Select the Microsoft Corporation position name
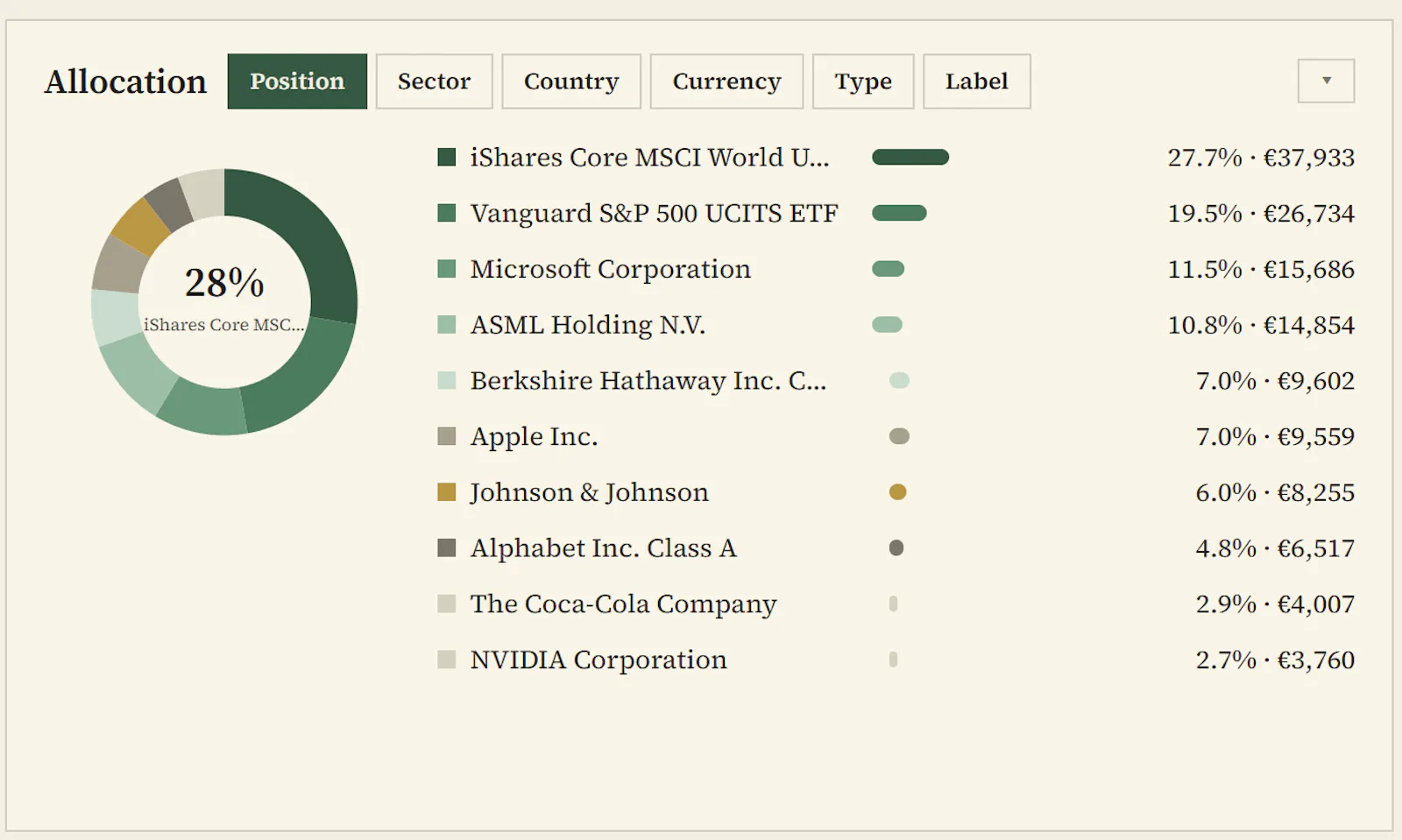This screenshot has height=840, width=1402. click(x=611, y=269)
